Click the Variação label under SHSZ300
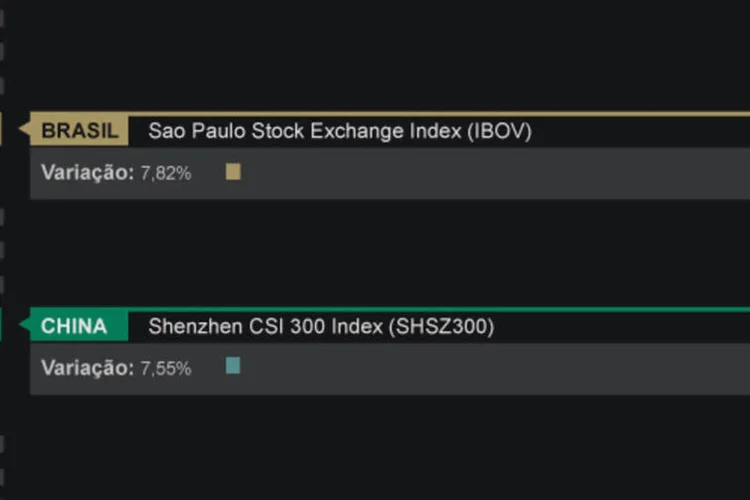Viewport: 750px width, 500px height. [x=87, y=368]
